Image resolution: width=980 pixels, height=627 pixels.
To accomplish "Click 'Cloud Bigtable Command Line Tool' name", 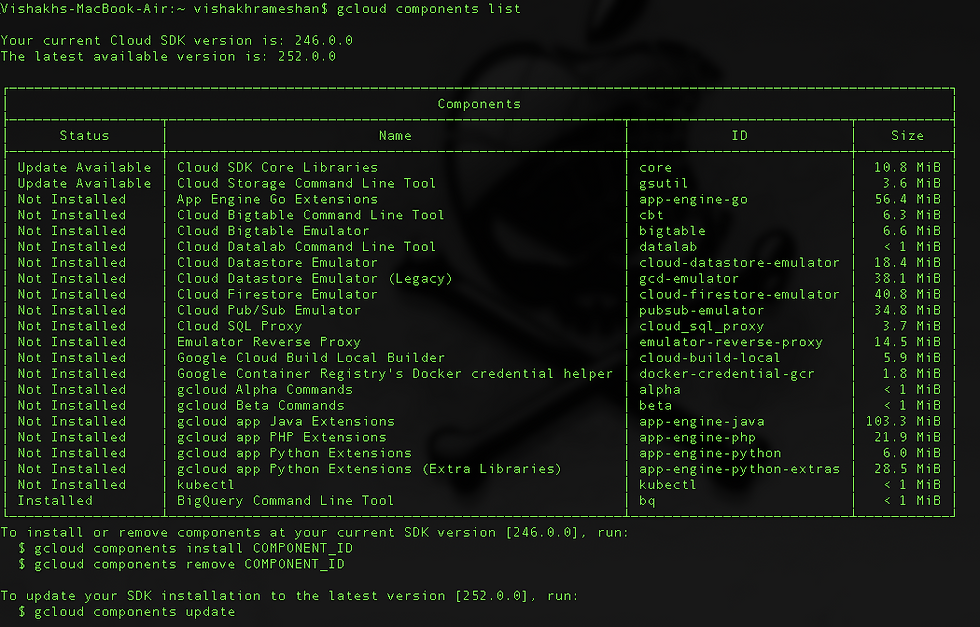I will pyautogui.click(x=311, y=215).
